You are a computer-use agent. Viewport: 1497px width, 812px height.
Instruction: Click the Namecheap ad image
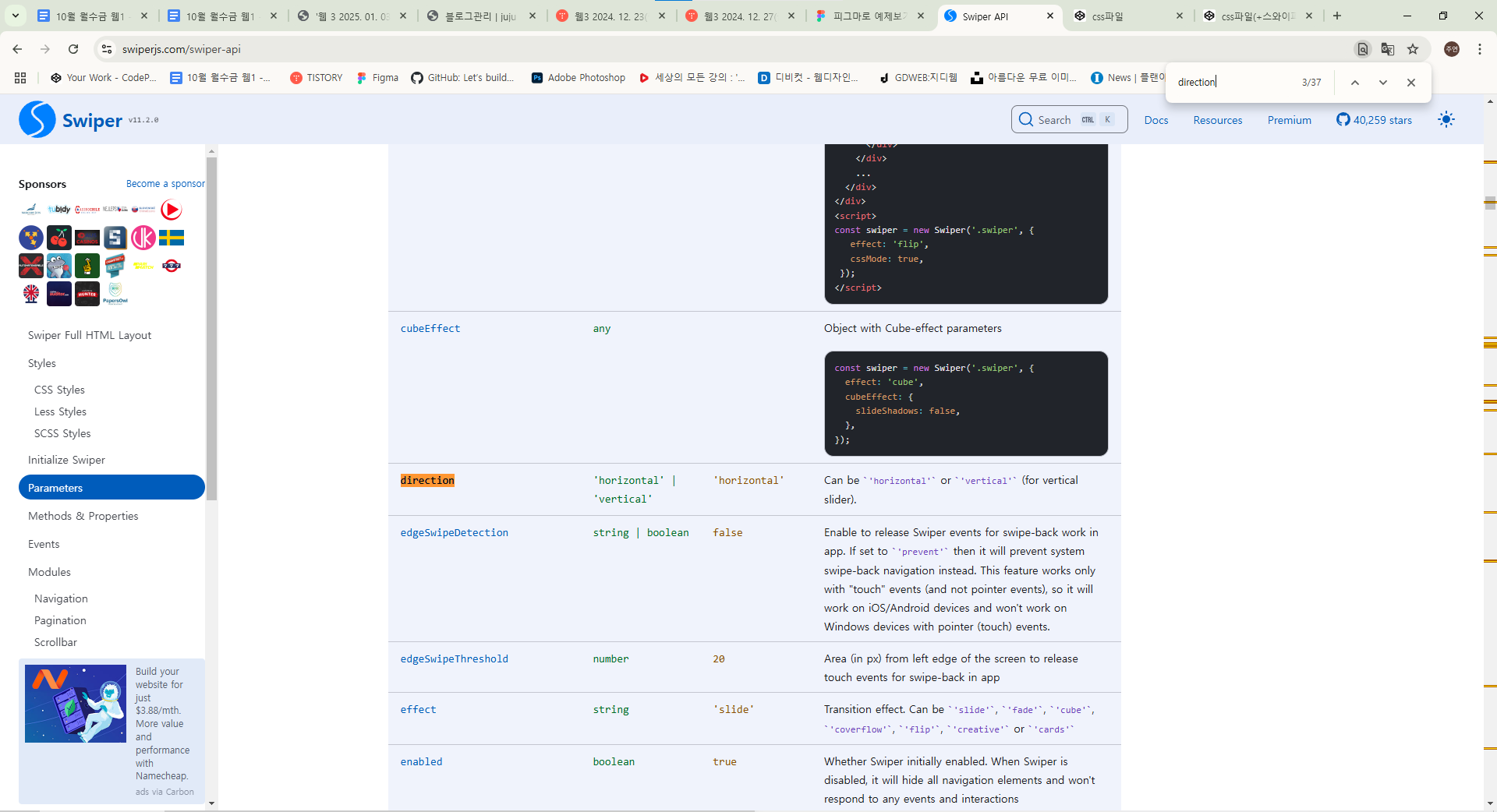pyautogui.click(x=76, y=704)
